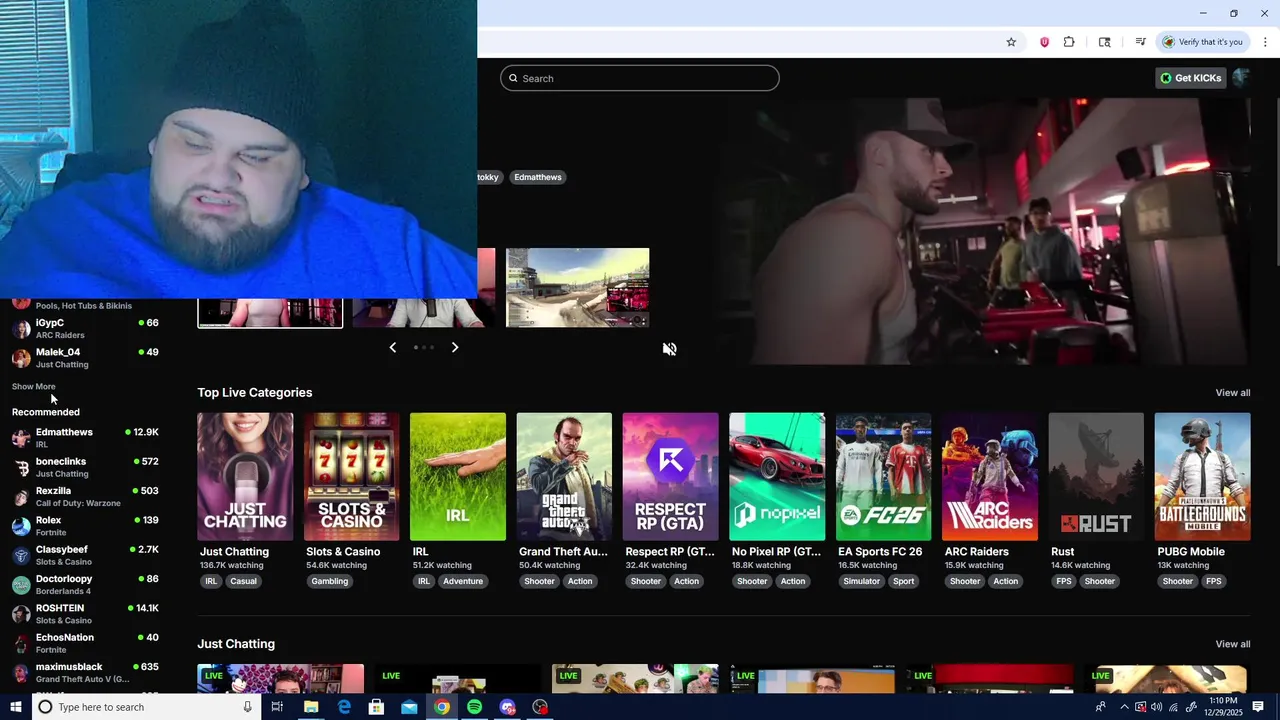The height and width of the screenshot is (720, 1280).
Task: Click the Recommended heading in the sidebar
Action: pos(46,412)
